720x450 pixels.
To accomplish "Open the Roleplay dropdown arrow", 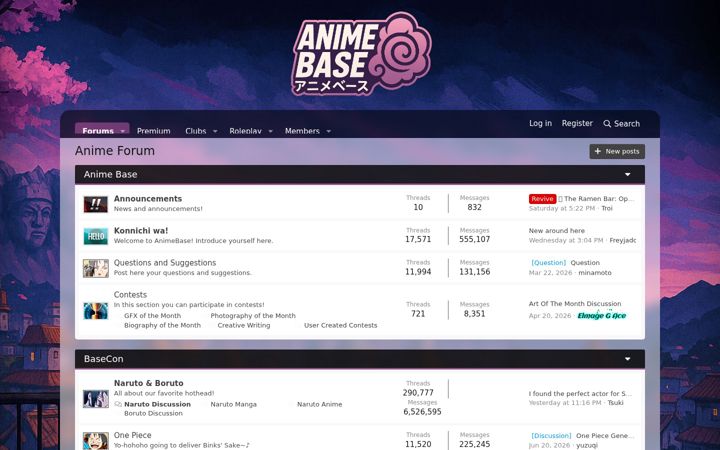I will coord(270,131).
